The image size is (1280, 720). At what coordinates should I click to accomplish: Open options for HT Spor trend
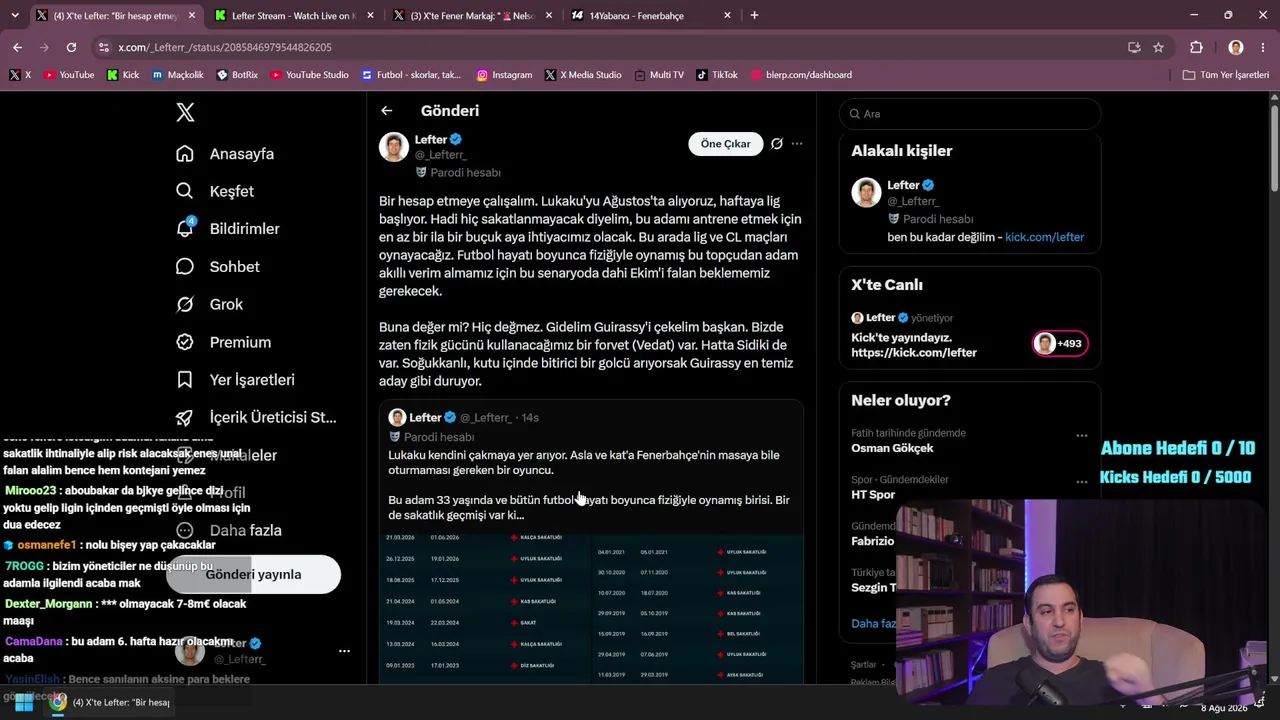tap(1081, 482)
